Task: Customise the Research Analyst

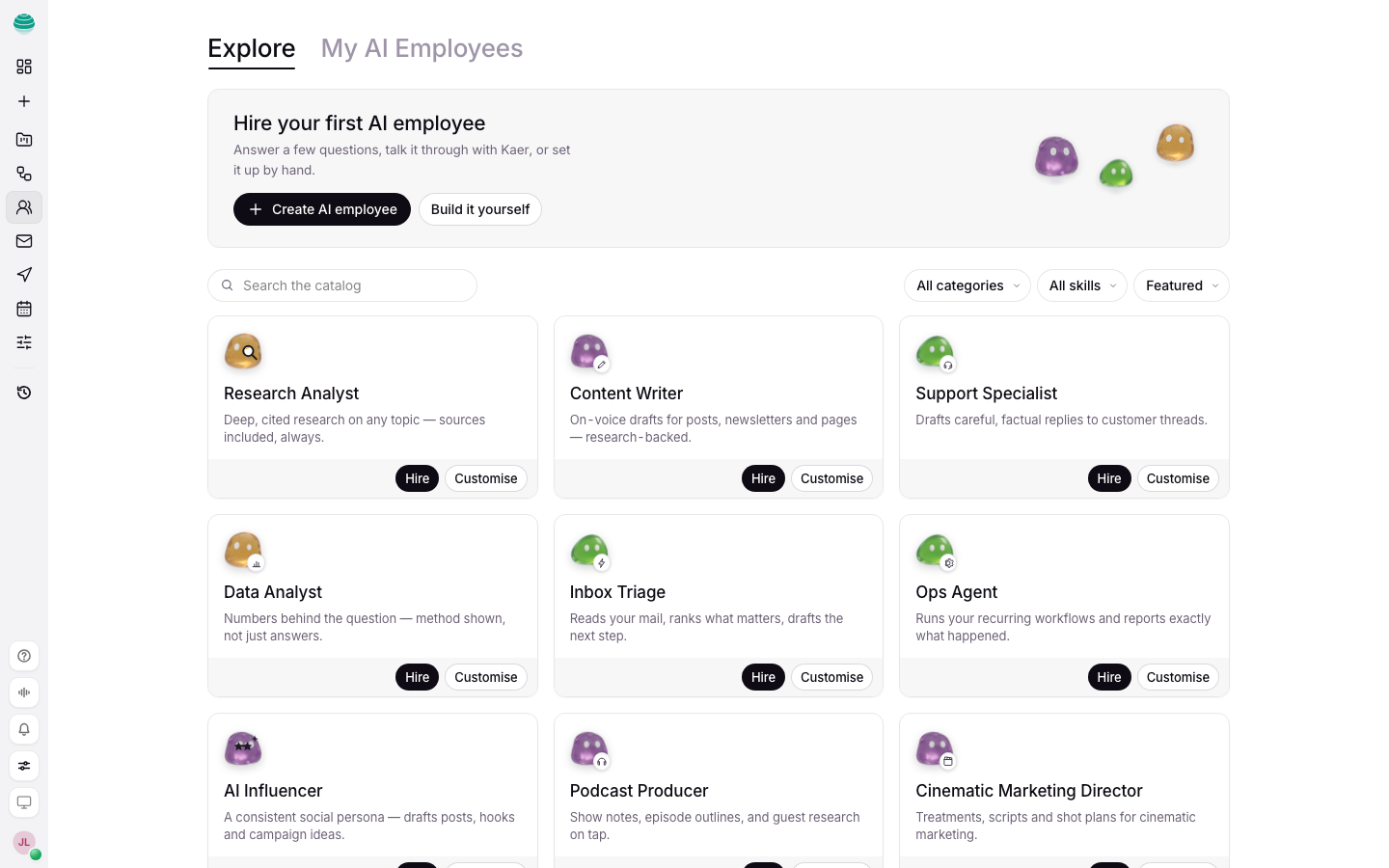Action: pos(486,478)
